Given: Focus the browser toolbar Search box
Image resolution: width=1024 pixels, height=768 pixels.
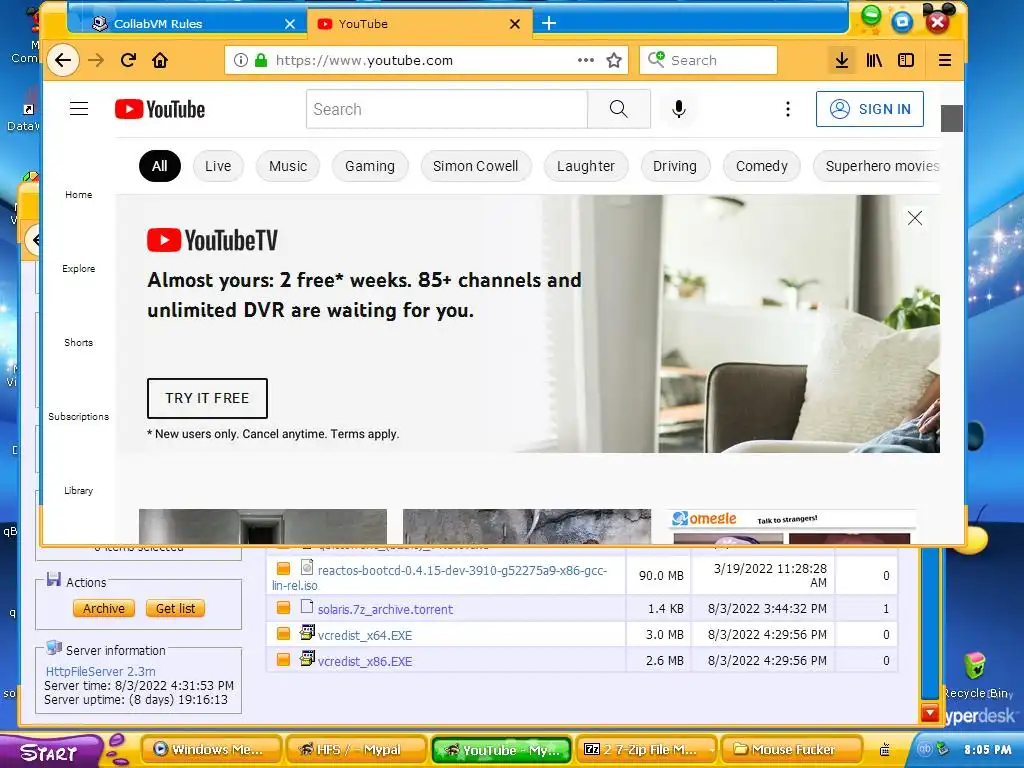Looking at the screenshot, I should click(709, 61).
